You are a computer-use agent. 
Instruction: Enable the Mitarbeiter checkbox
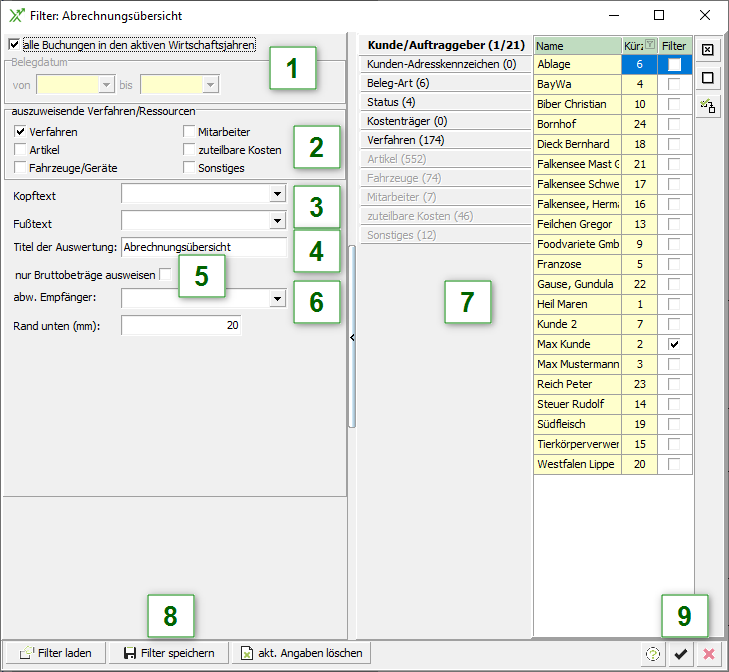pos(190,132)
